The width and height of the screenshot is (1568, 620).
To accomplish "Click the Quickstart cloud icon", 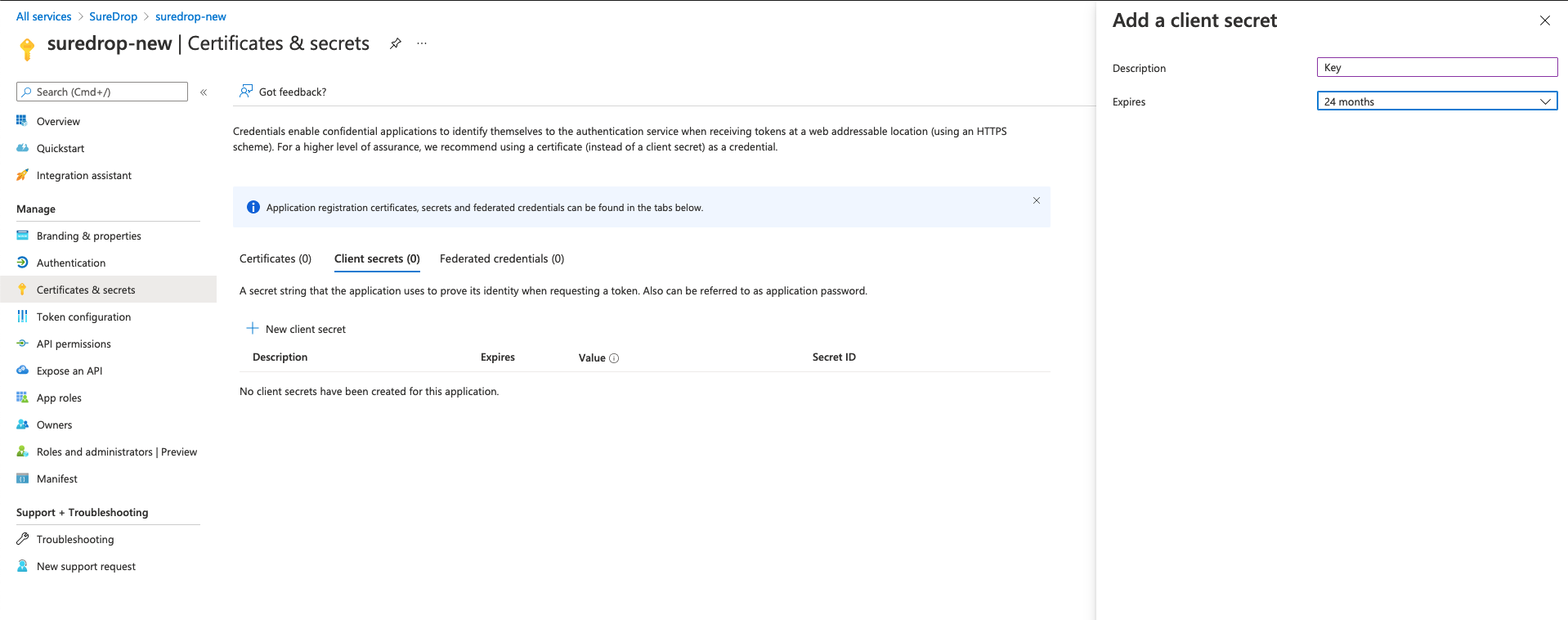I will [22, 148].
